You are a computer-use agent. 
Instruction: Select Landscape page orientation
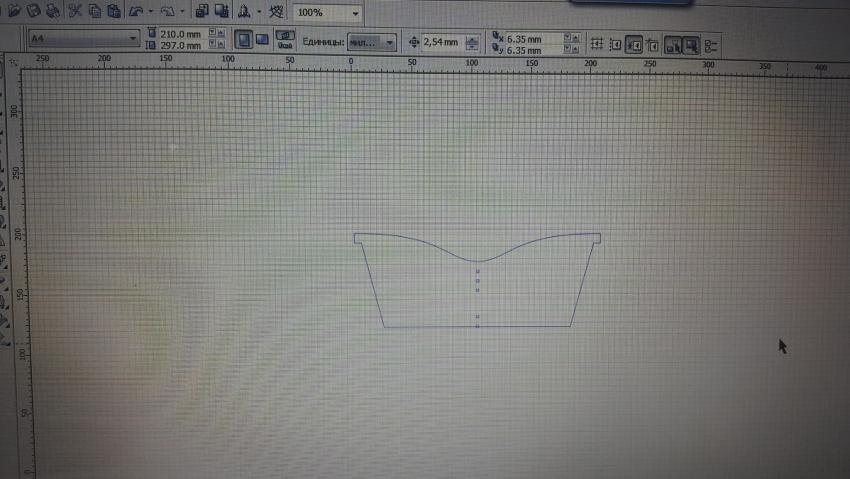tap(262, 40)
